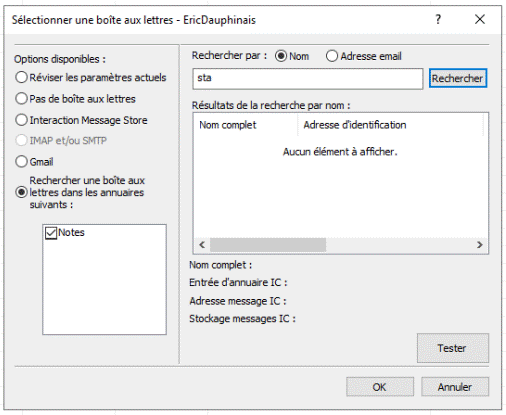The image size is (506, 415).
Task: Select the Réviser les paramètres actuels option
Action: tap(21, 77)
